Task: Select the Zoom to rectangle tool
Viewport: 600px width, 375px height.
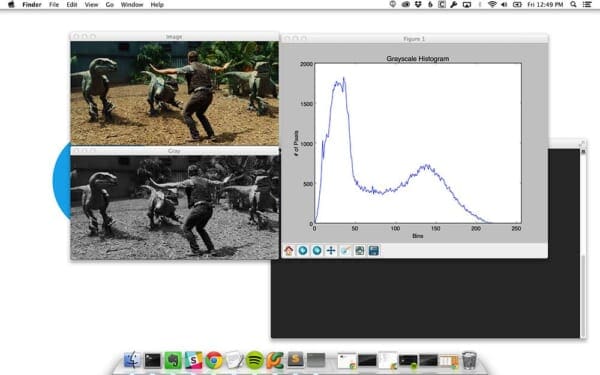Action: (345, 251)
